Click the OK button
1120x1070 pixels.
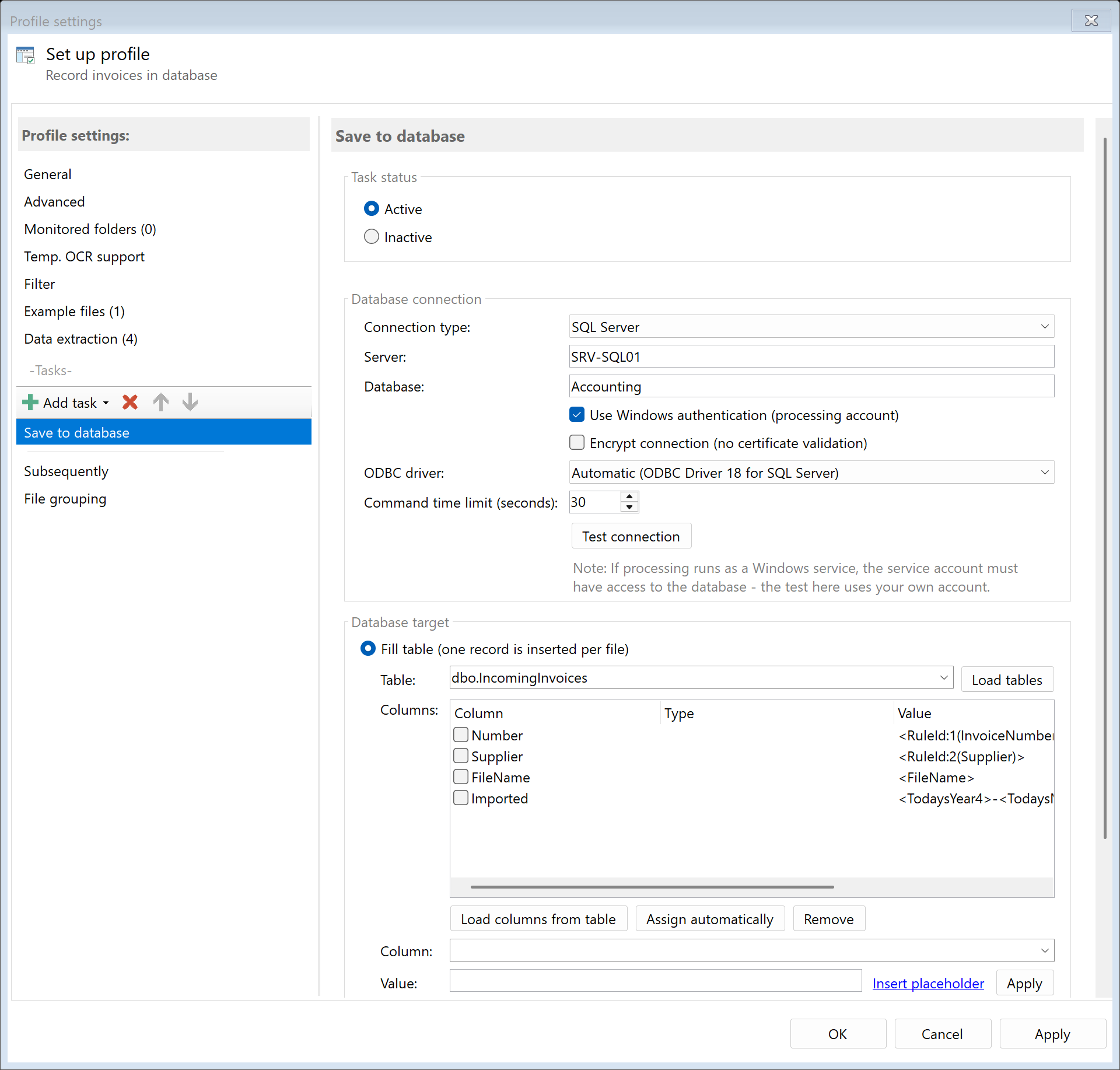pyautogui.click(x=838, y=1034)
